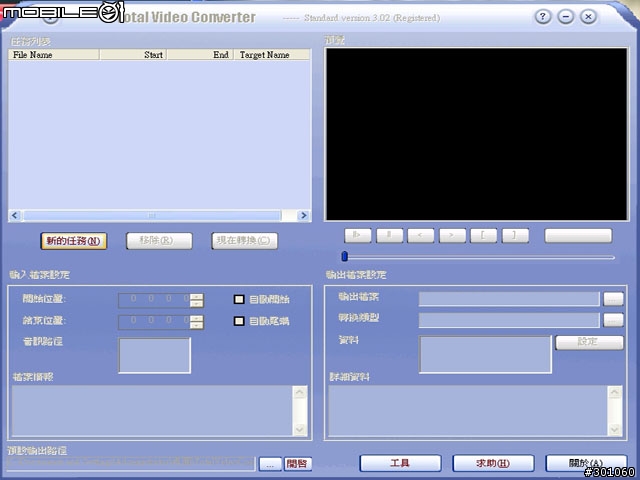Viewport: 640px width, 480px height.
Task: Click the 現在轉換(C) convert now button
Action: (244, 241)
